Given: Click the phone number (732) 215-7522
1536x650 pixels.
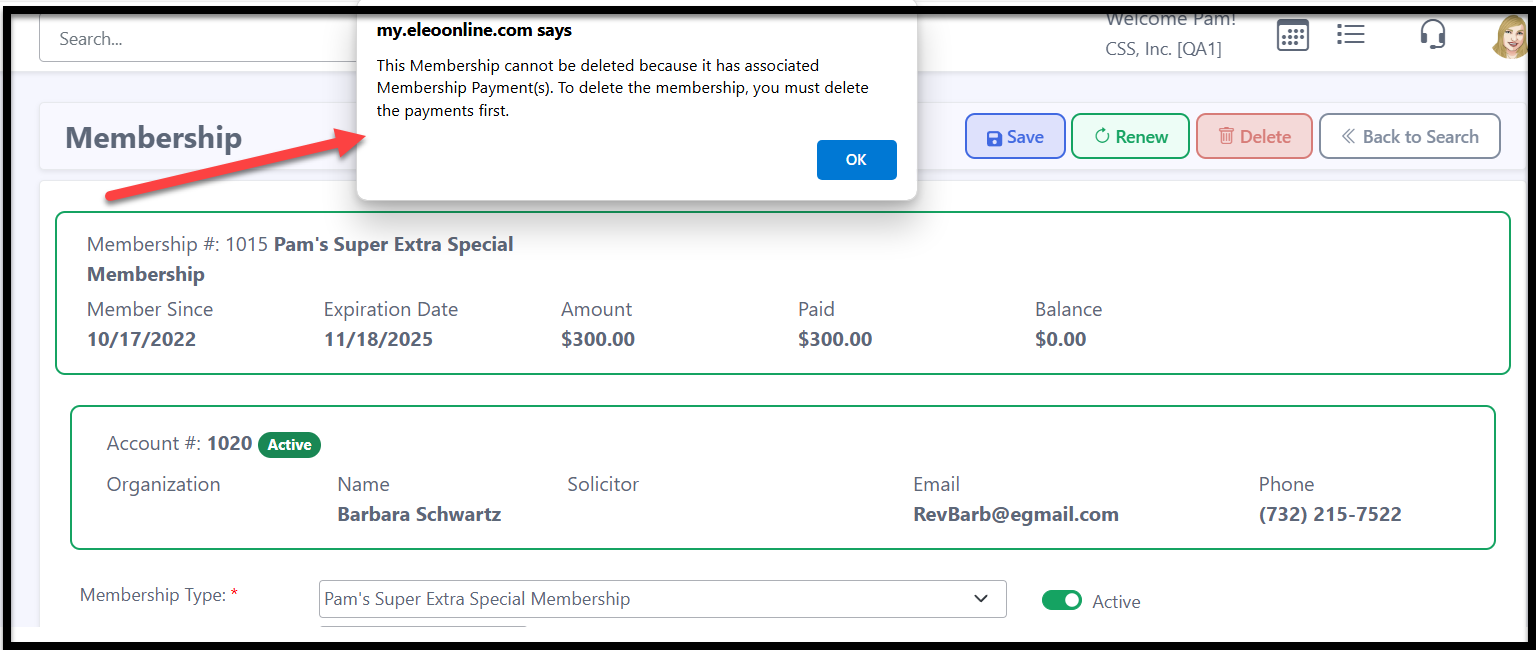Looking at the screenshot, I should 1330,515.
